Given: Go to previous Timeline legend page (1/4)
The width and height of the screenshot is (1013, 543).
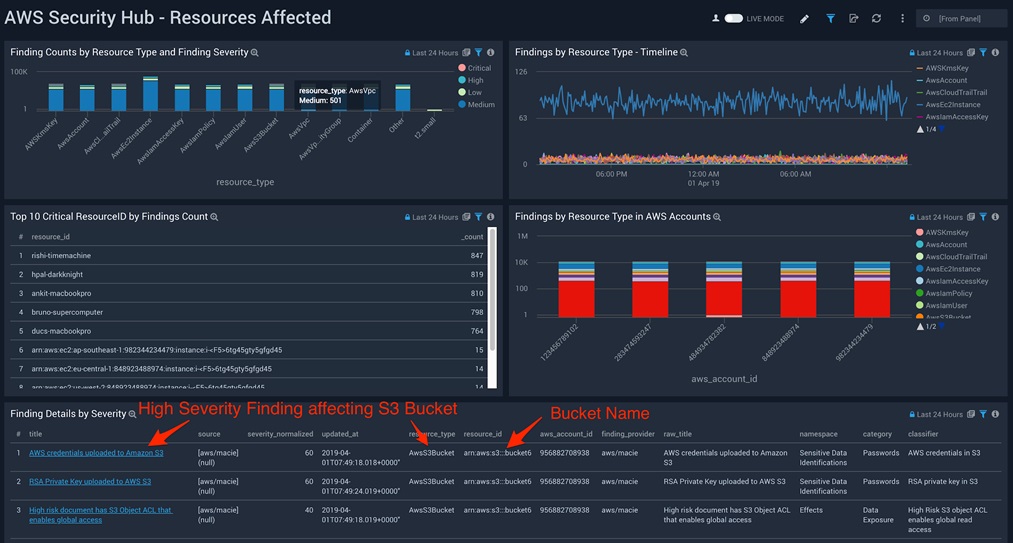Looking at the screenshot, I should click(920, 129).
